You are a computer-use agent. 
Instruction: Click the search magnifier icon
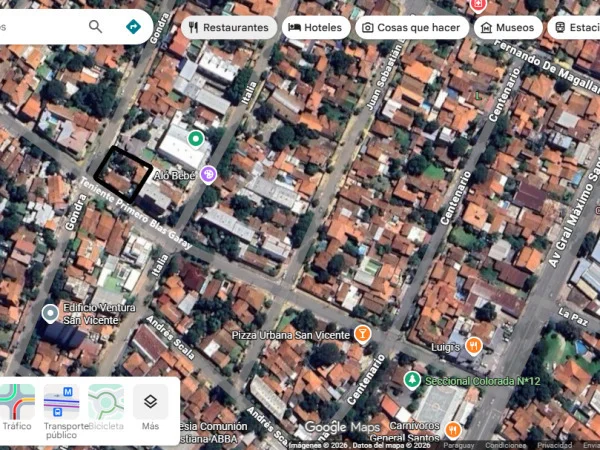click(x=95, y=27)
